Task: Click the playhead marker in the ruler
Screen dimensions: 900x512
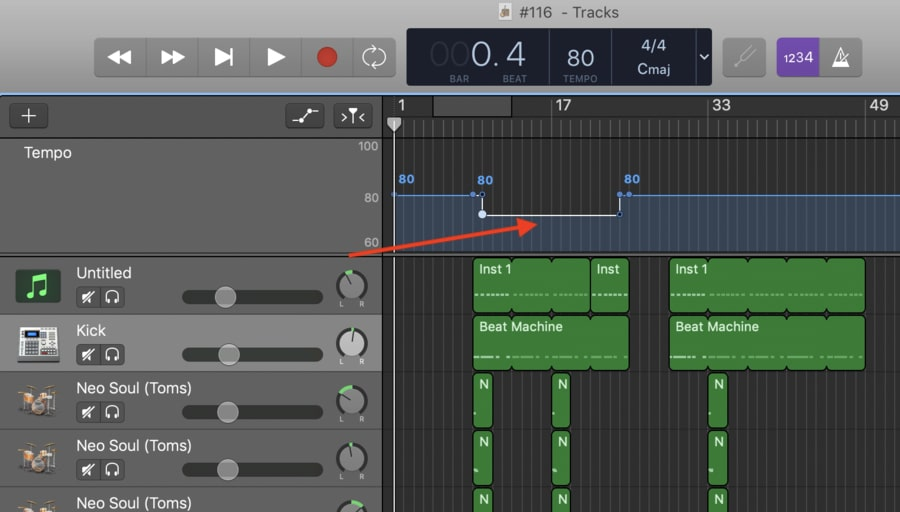Action: tap(394, 123)
